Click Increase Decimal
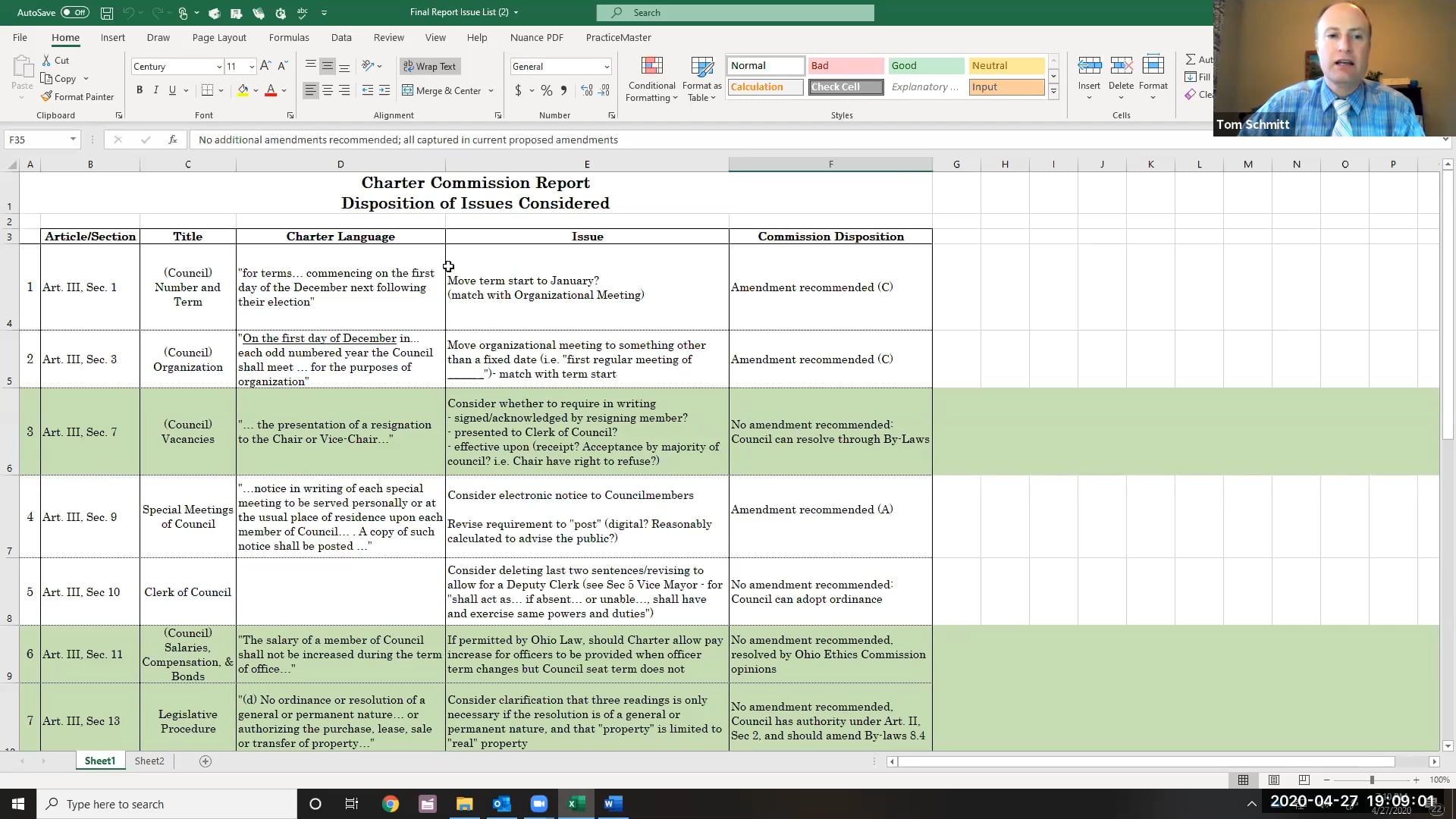Screen dimensions: 1456x819 (587, 91)
